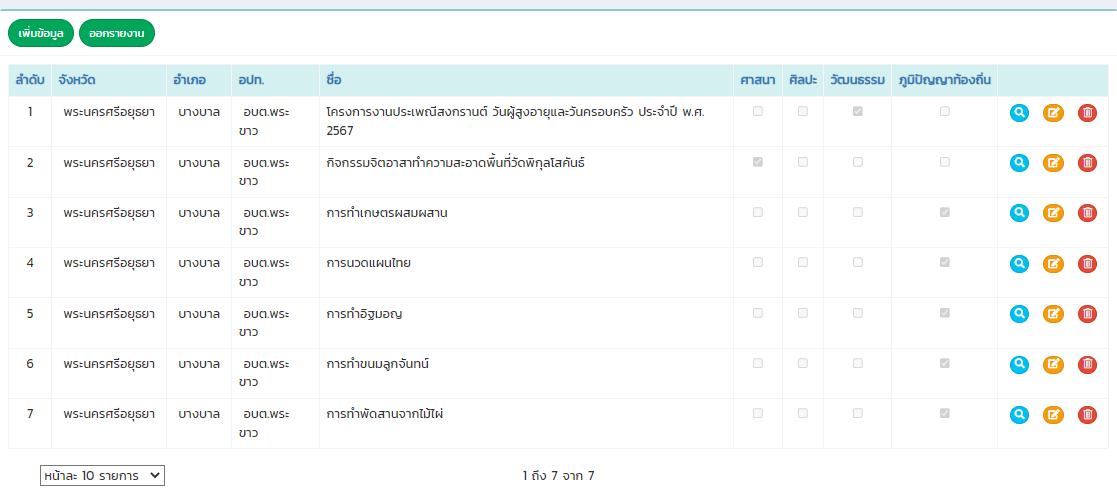1117x492 pixels.
Task: Click the orange edit icon for row 2
Action: pos(1053,162)
